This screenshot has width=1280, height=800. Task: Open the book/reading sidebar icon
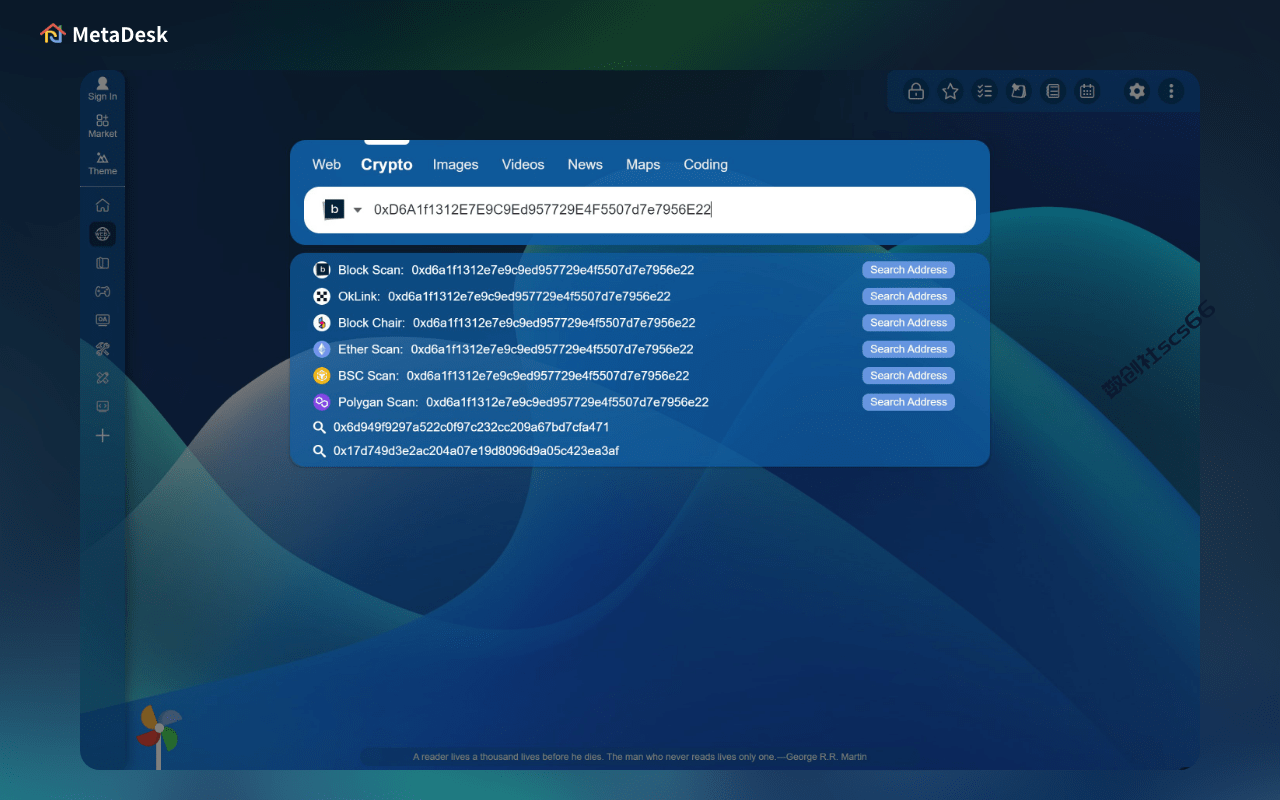[x=102, y=263]
